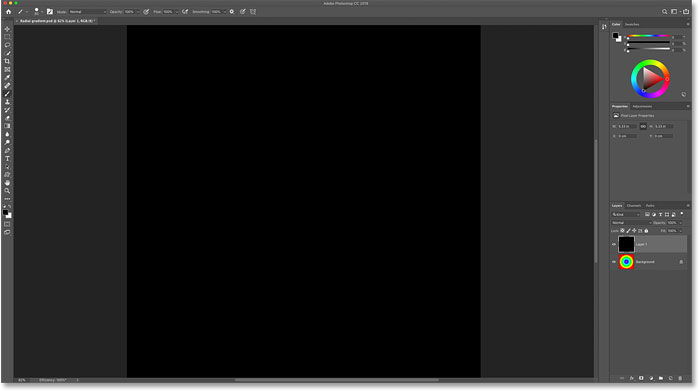Click foreground color swatch in Color panel

615,35
